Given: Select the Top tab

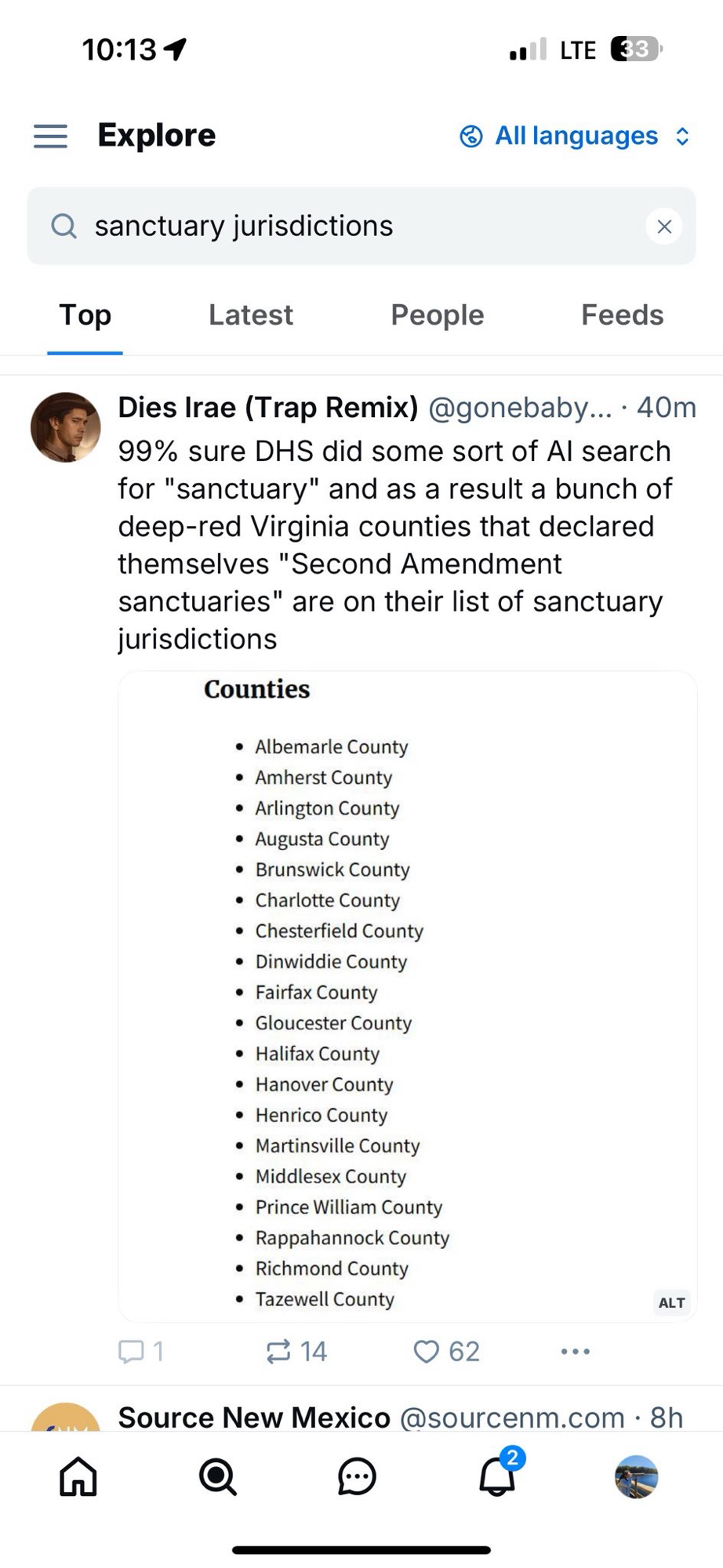Looking at the screenshot, I should [x=85, y=315].
